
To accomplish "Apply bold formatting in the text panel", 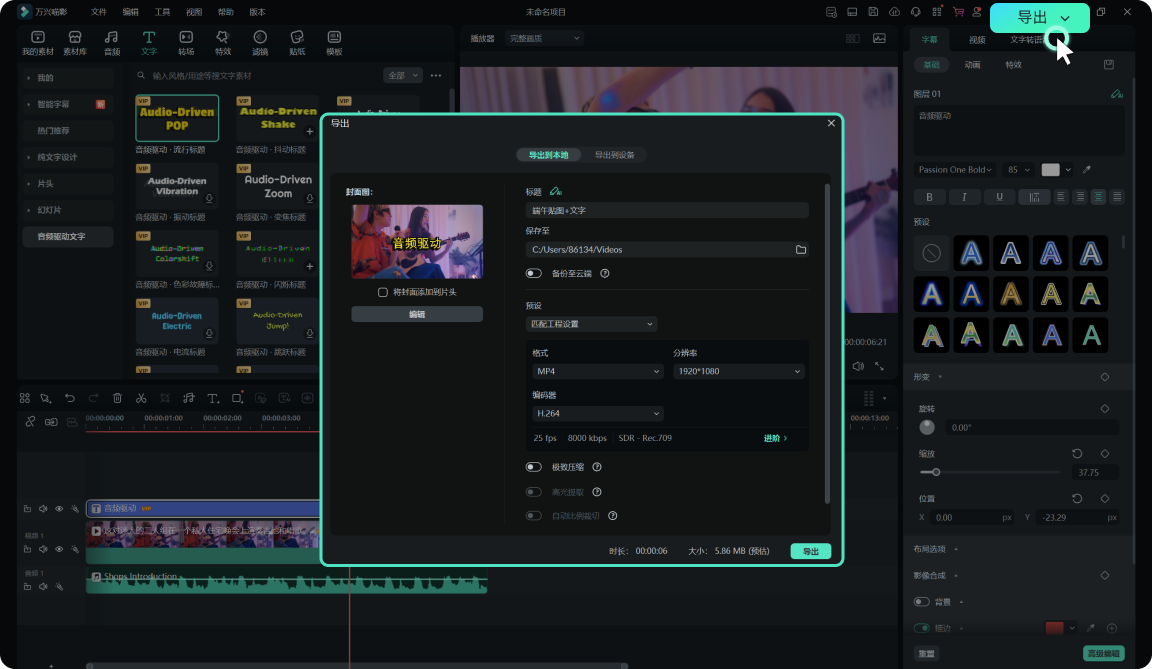I will pyautogui.click(x=929, y=197).
